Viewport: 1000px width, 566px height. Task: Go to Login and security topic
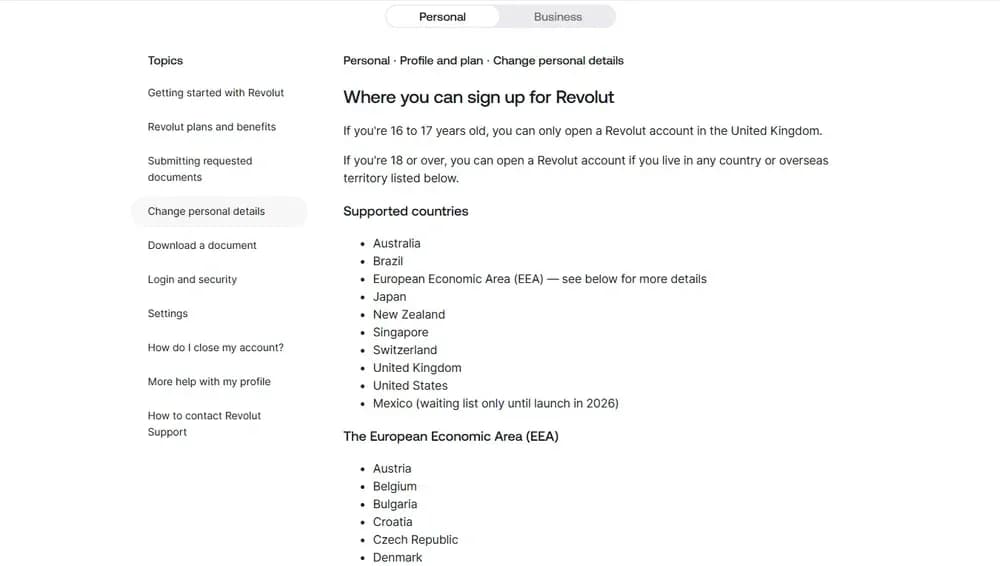192,280
